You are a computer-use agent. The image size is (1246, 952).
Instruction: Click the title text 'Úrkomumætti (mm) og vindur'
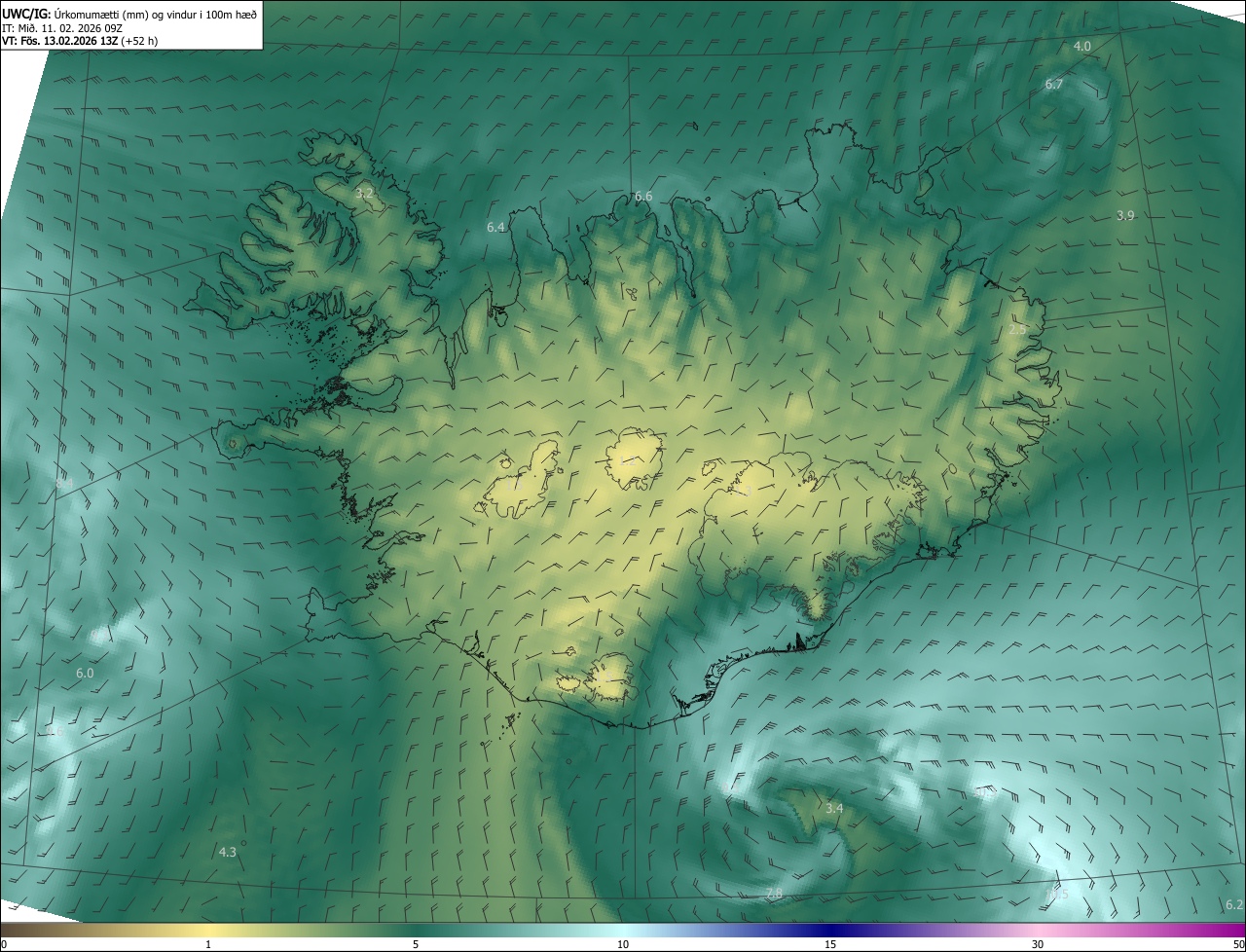click(127, 14)
